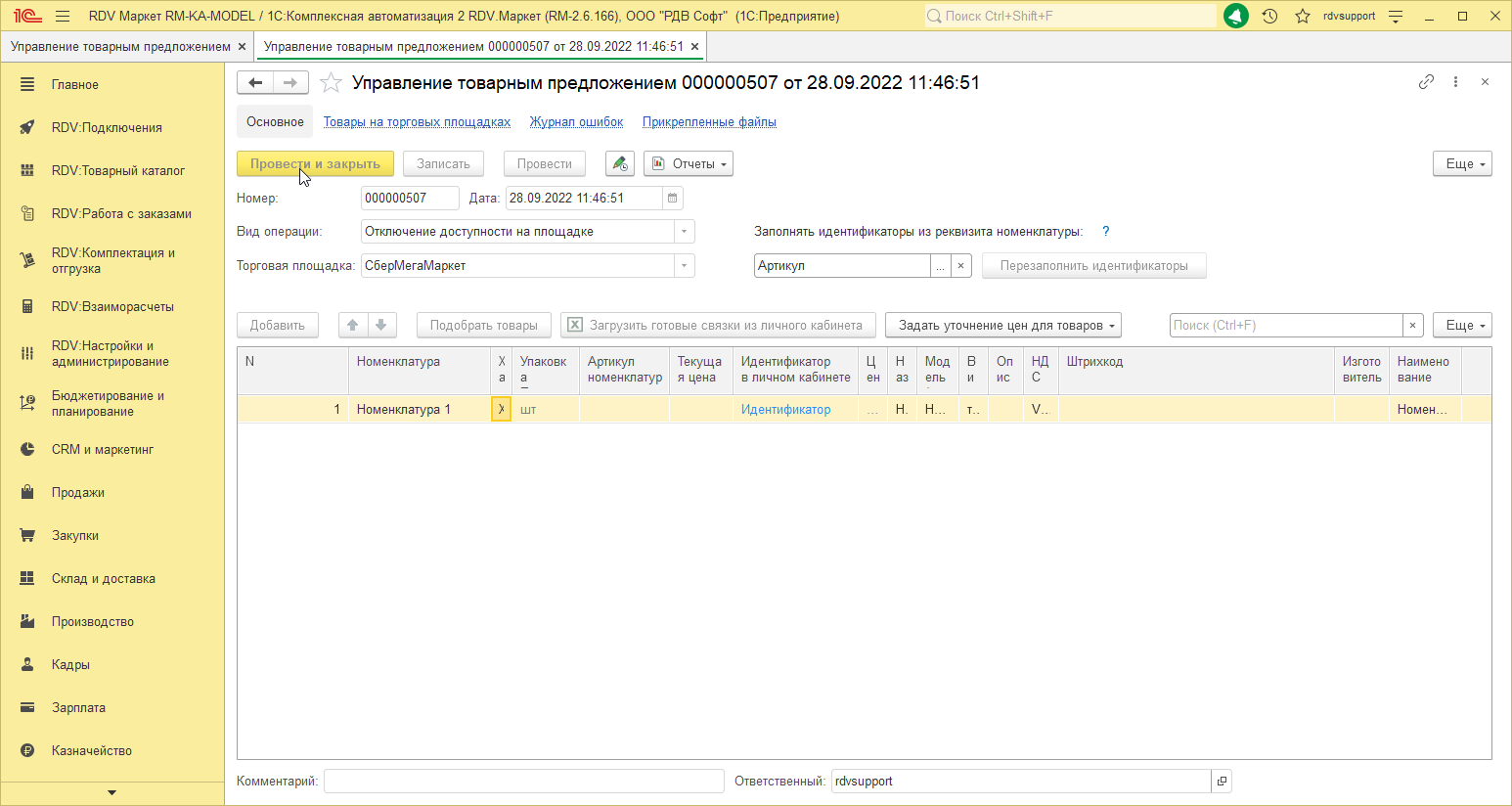Open the calendar picker for the date field

[672, 199]
